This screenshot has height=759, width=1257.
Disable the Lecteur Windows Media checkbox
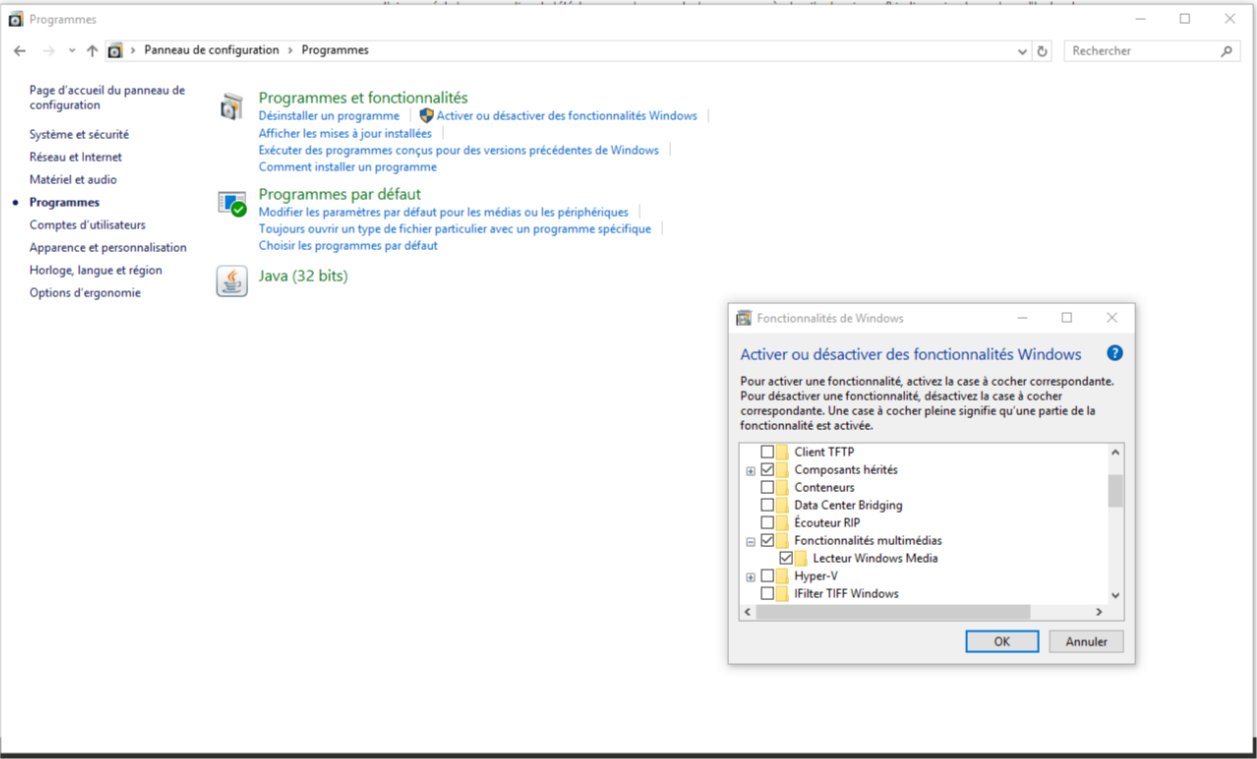tap(786, 558)
